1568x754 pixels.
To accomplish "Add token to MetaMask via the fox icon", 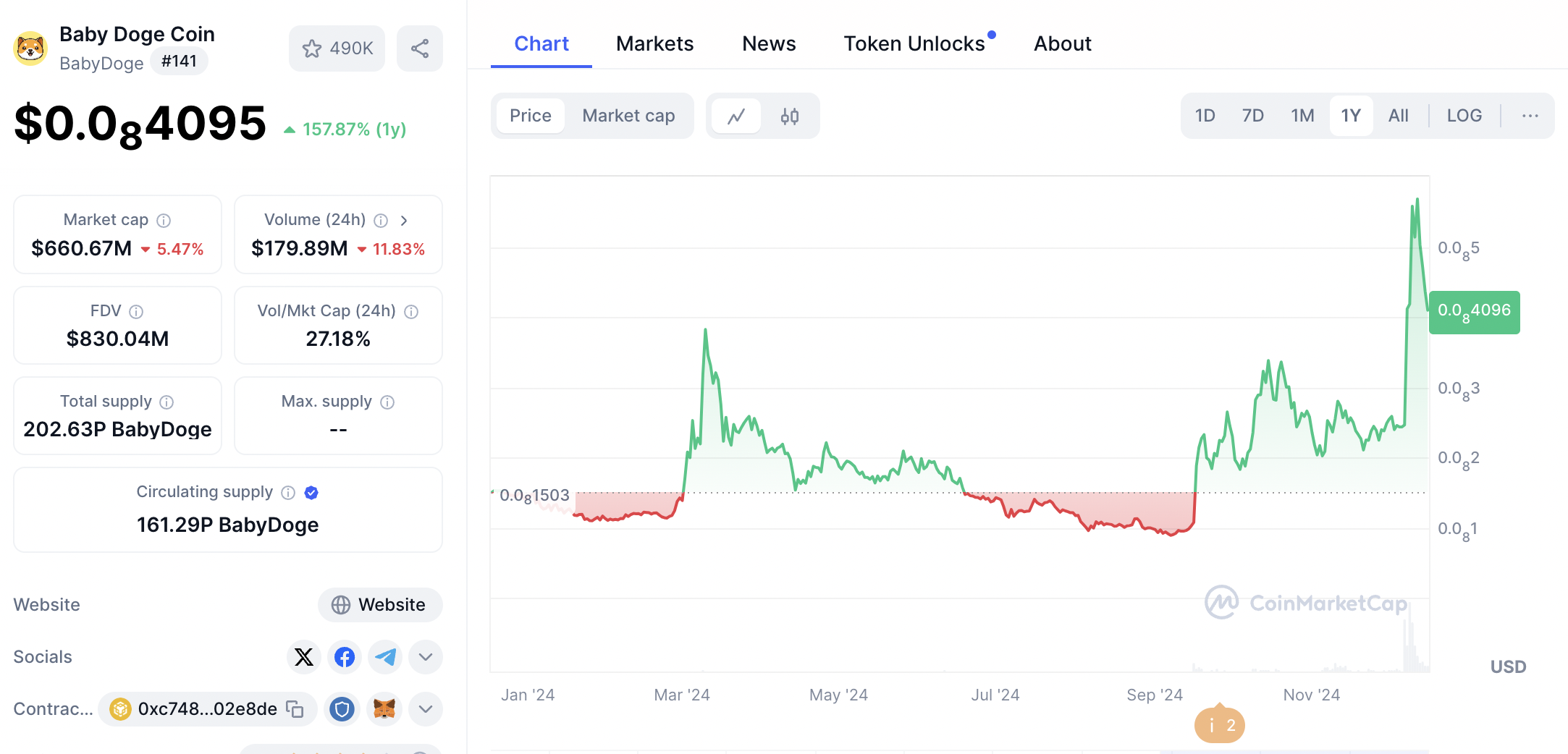I will coord(384,709).
